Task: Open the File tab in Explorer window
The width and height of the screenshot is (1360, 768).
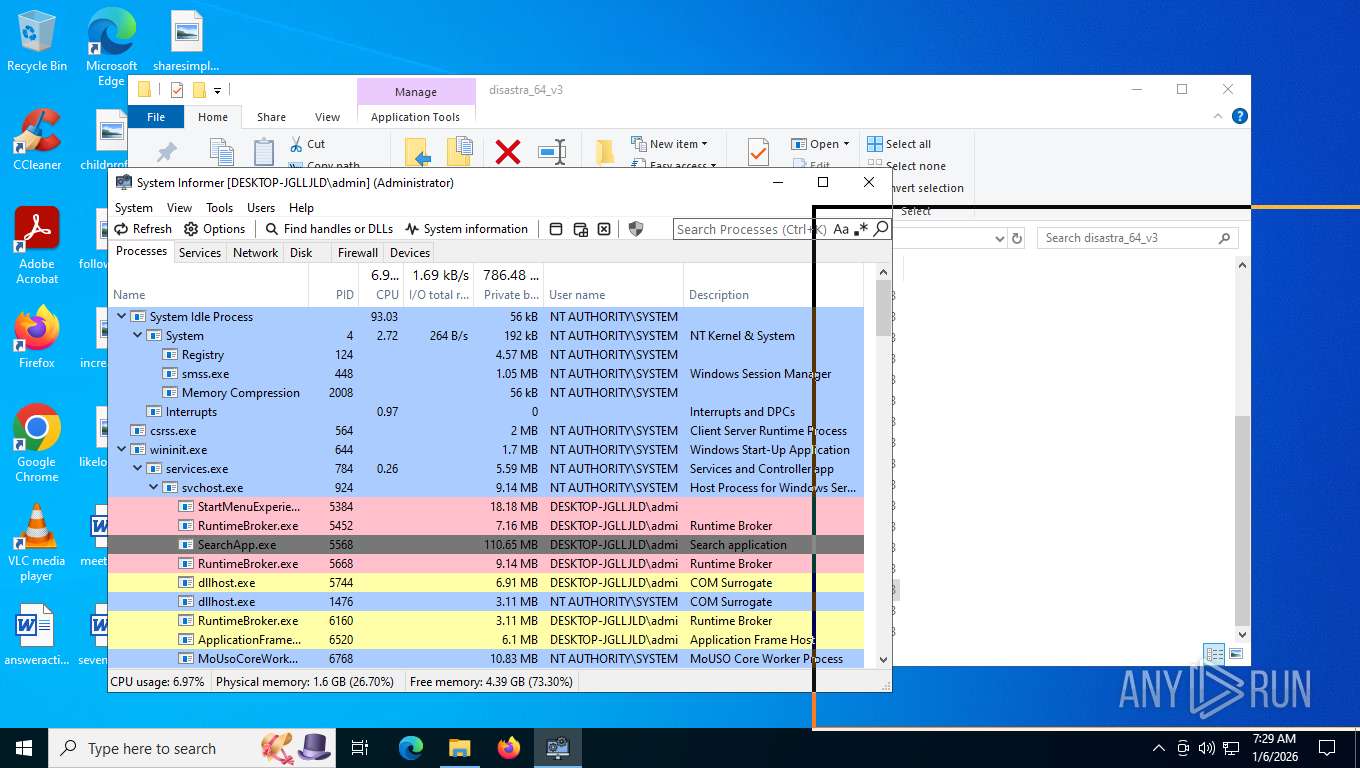Action: click(x=156, y=117)
